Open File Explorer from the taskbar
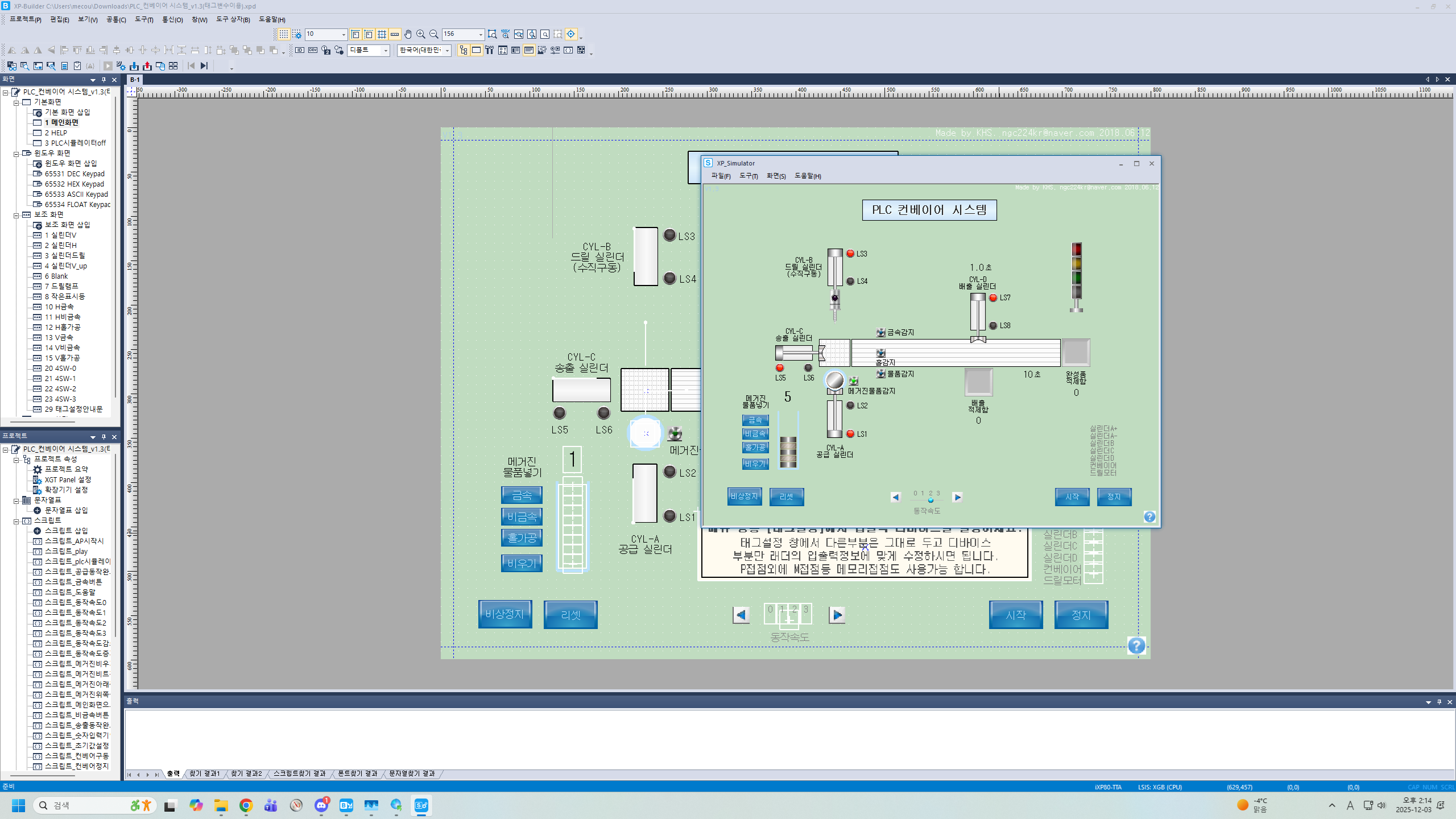Viewport: 1456px width, 819px height. (x=221, y=805)
